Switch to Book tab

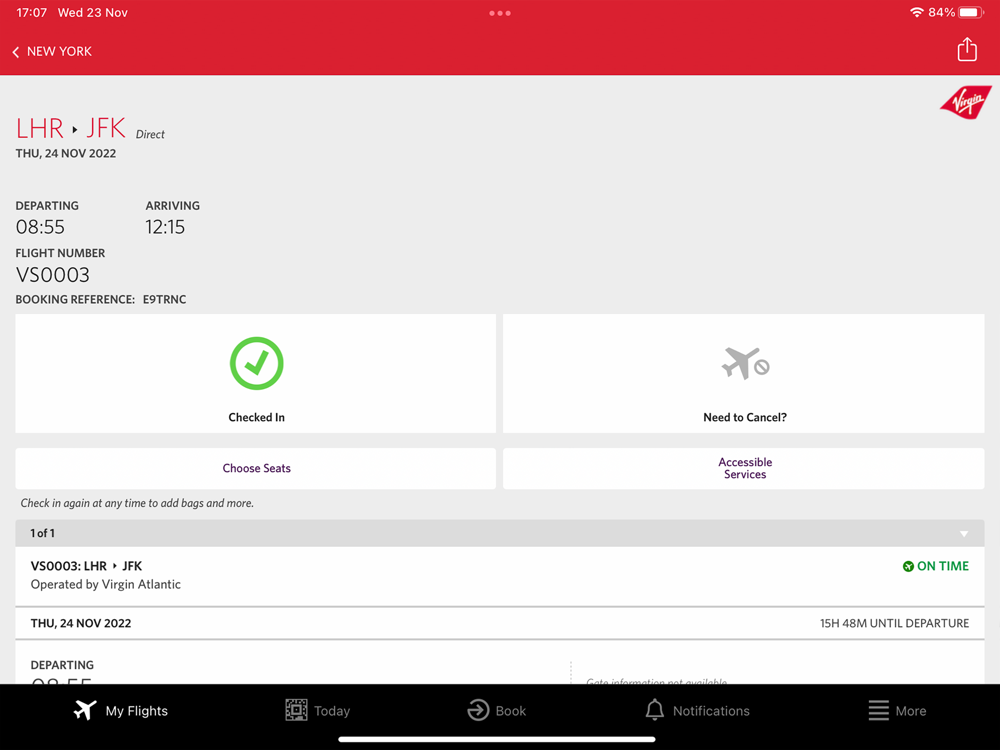tap(497, 710)
